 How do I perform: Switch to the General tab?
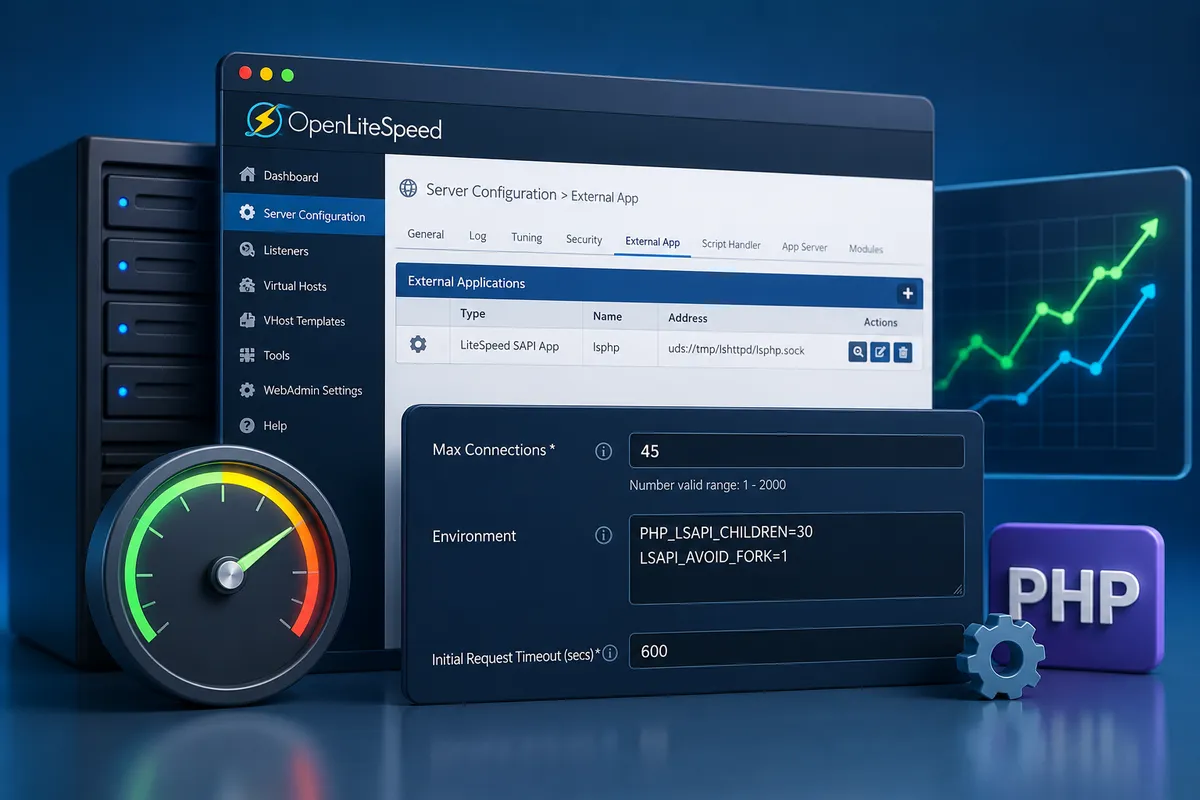[426, 234]
